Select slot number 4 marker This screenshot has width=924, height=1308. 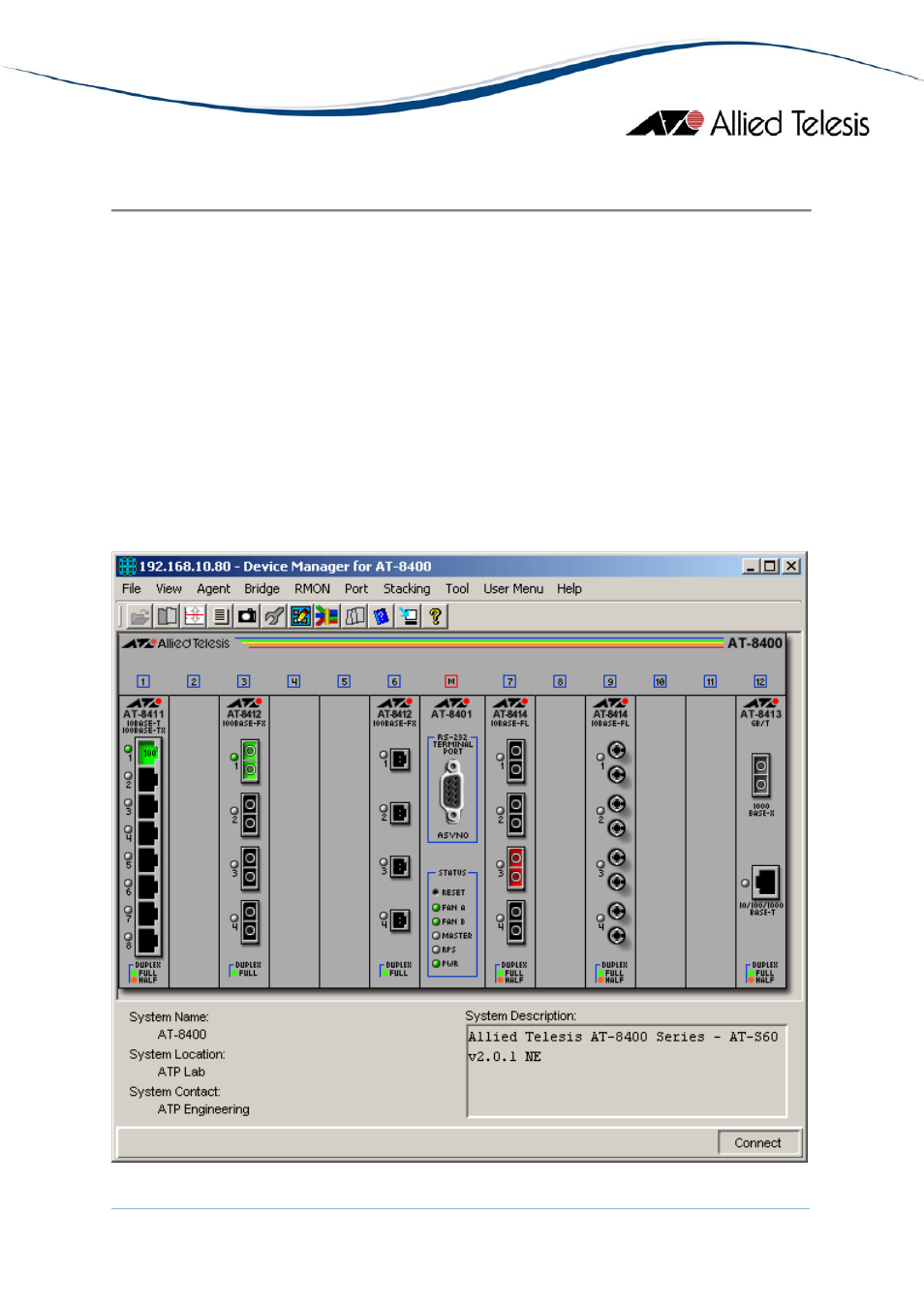coord(293,681)
